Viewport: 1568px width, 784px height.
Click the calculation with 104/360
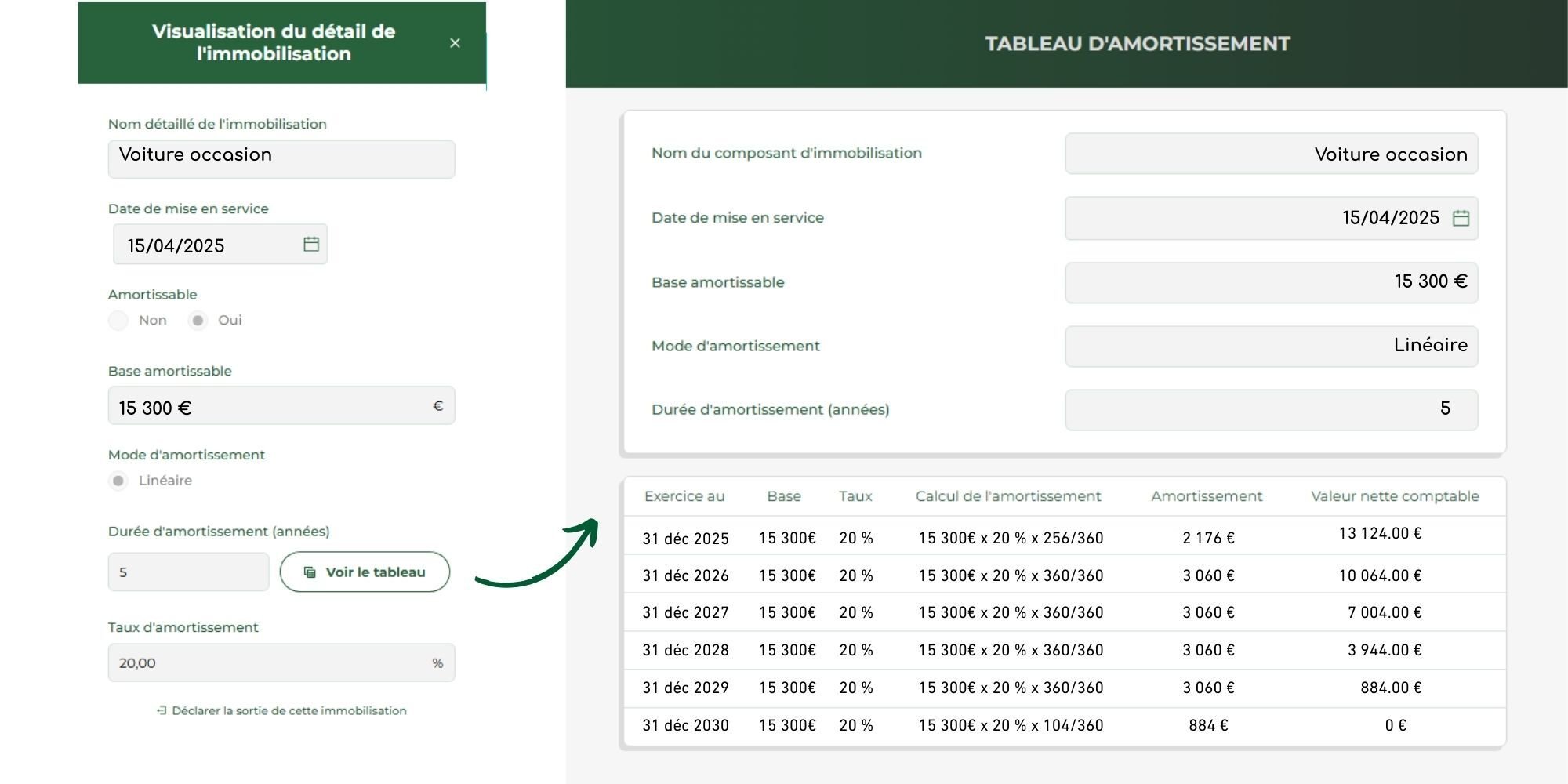point(1011,725)
